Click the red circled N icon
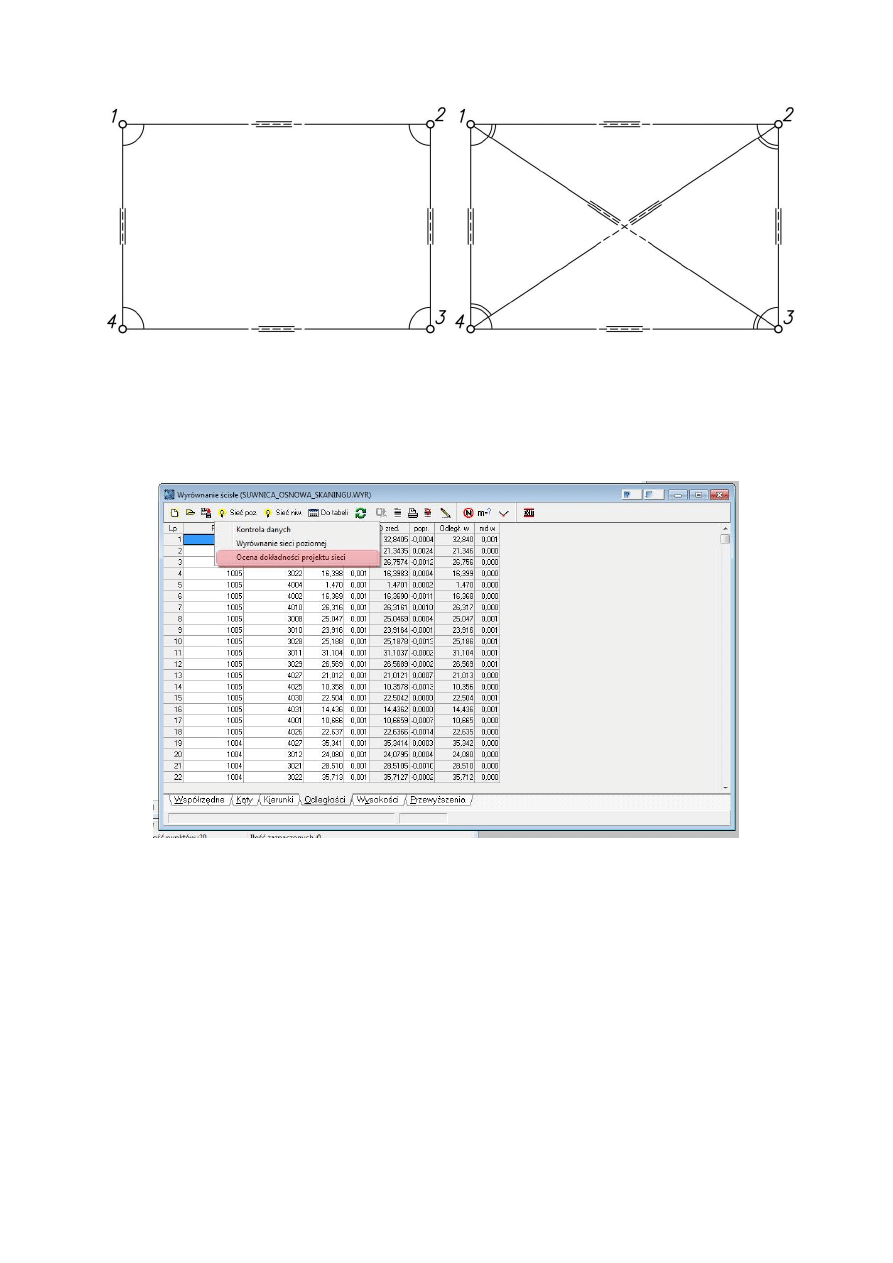This screenshot has width=893, height=1263. point(467,512)
